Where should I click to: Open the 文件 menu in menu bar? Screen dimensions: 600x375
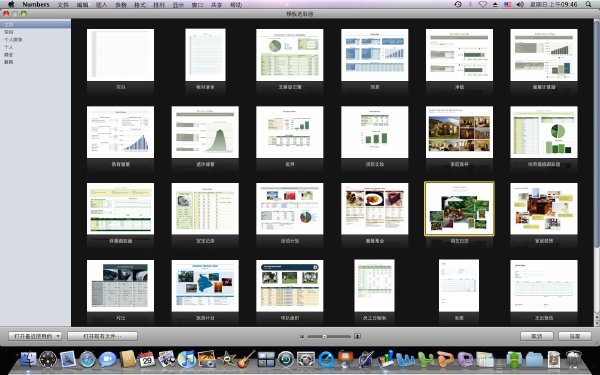click(x=63, y=5)
